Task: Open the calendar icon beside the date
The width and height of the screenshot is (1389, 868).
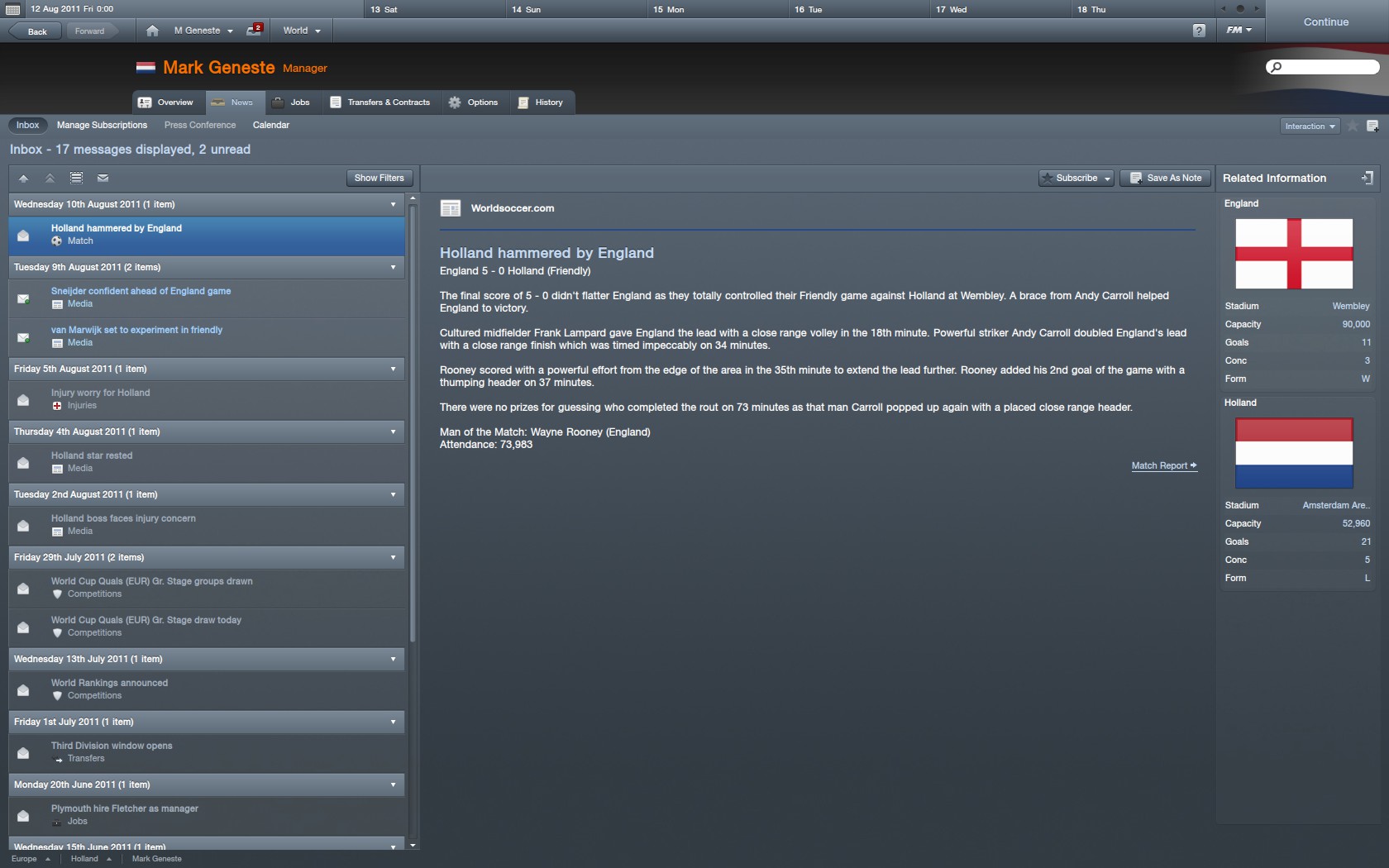Action: tap(12, 9)
